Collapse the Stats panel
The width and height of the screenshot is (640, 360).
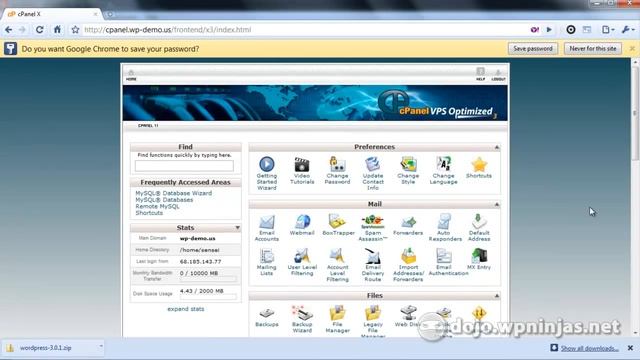(237, 228)
